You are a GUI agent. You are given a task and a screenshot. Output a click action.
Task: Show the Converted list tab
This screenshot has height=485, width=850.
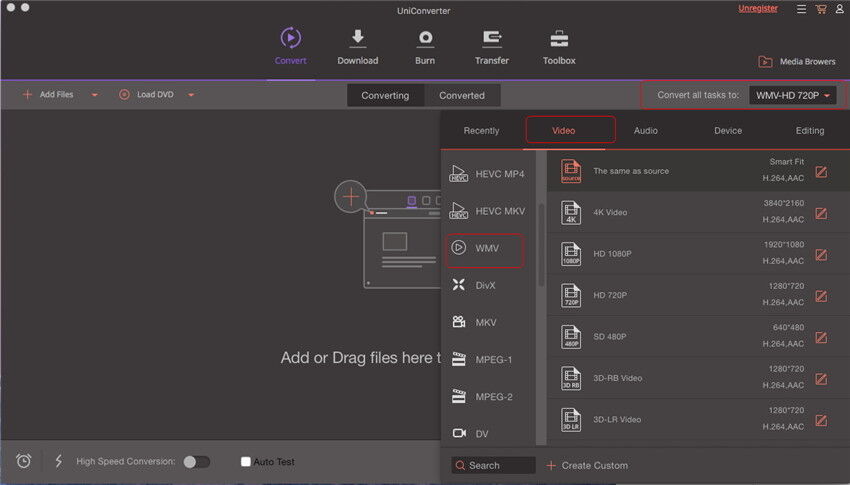coord(462,95)
